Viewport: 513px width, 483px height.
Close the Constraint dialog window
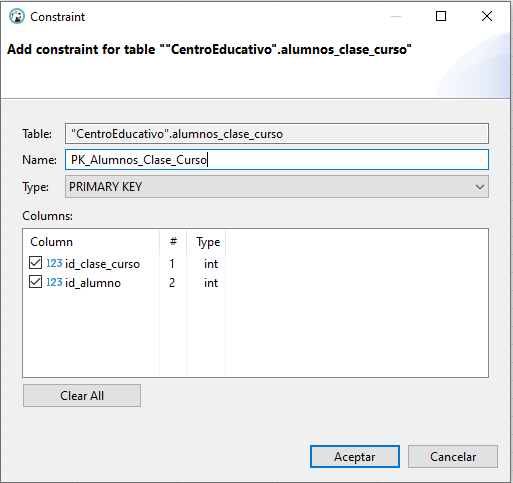(487, 16)
